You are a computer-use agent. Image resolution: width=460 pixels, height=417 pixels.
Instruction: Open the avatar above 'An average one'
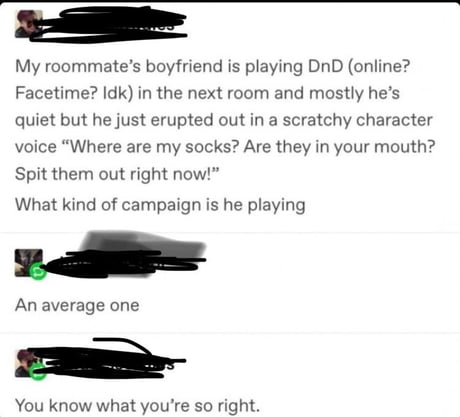coord(29,263)
